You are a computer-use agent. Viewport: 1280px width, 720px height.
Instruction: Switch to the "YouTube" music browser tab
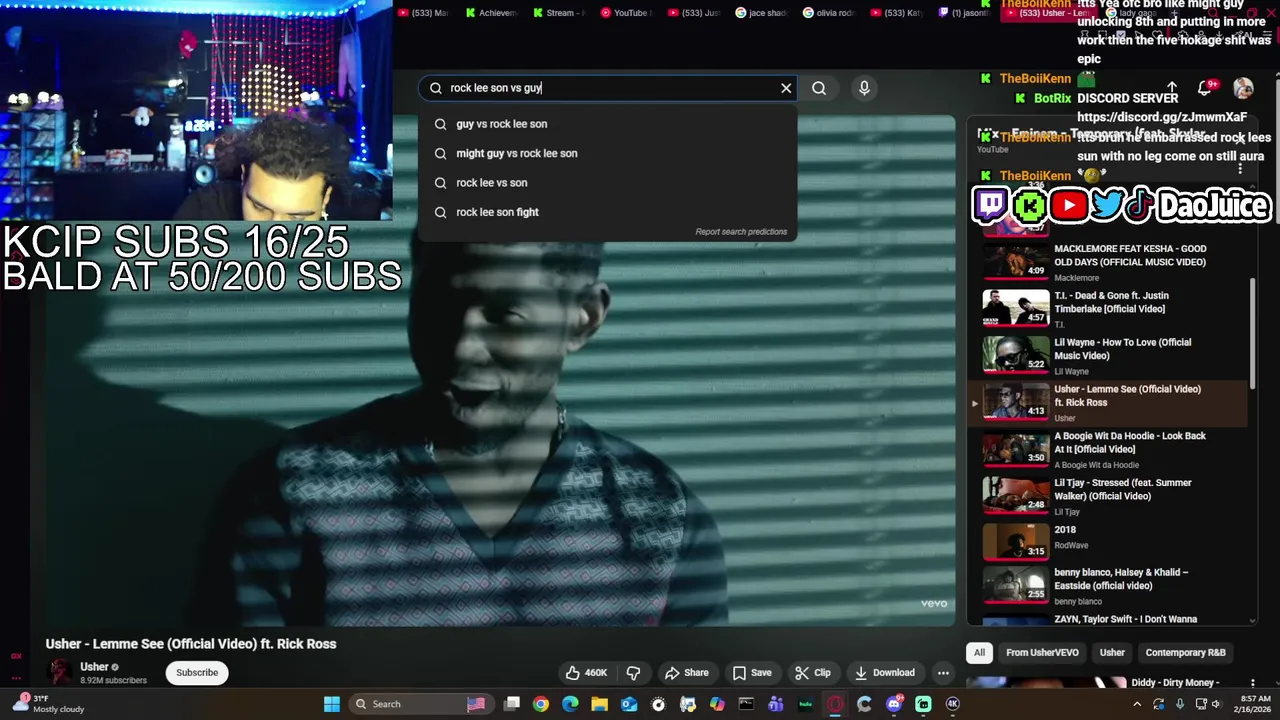click(624, 13)
